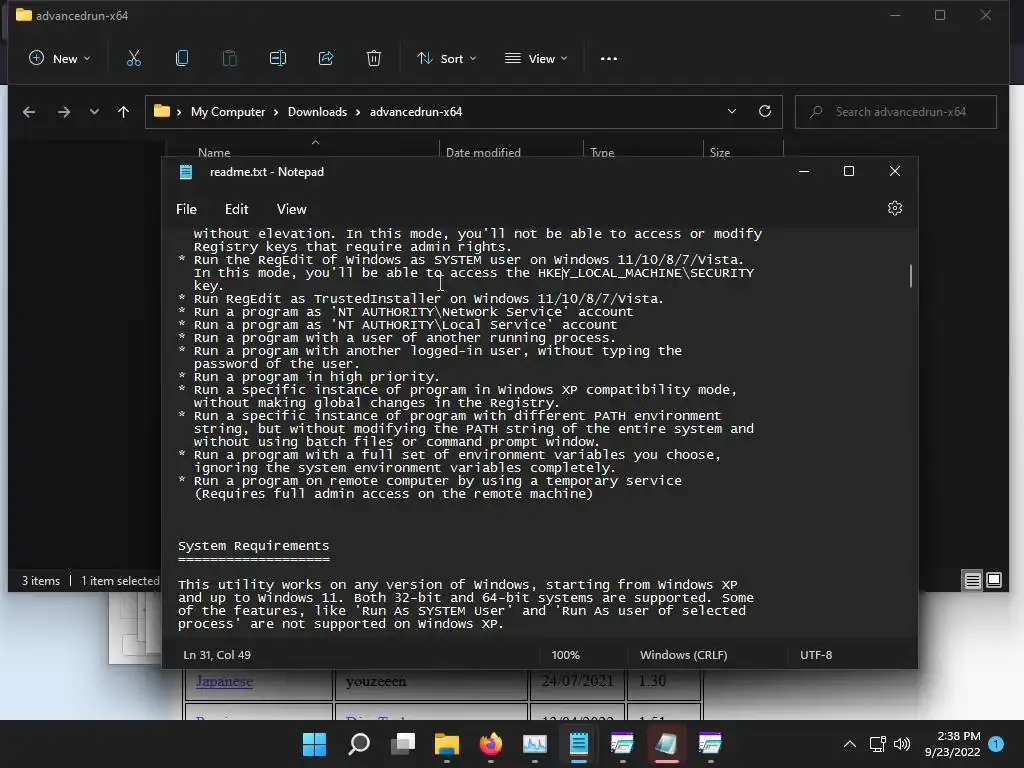Open the taskbar clock and date
The width and height of the screenshot is (1024, 768).
click(952, 744)
